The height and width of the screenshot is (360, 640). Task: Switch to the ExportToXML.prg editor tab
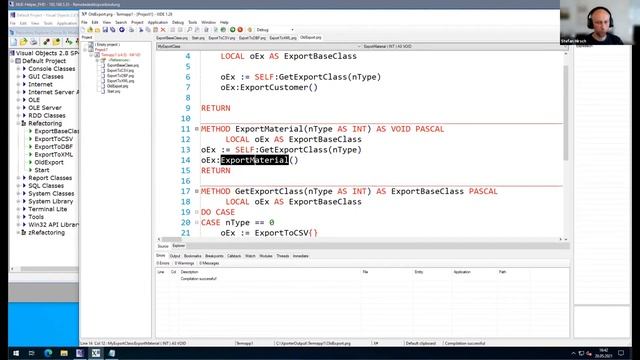pos(283,38)
